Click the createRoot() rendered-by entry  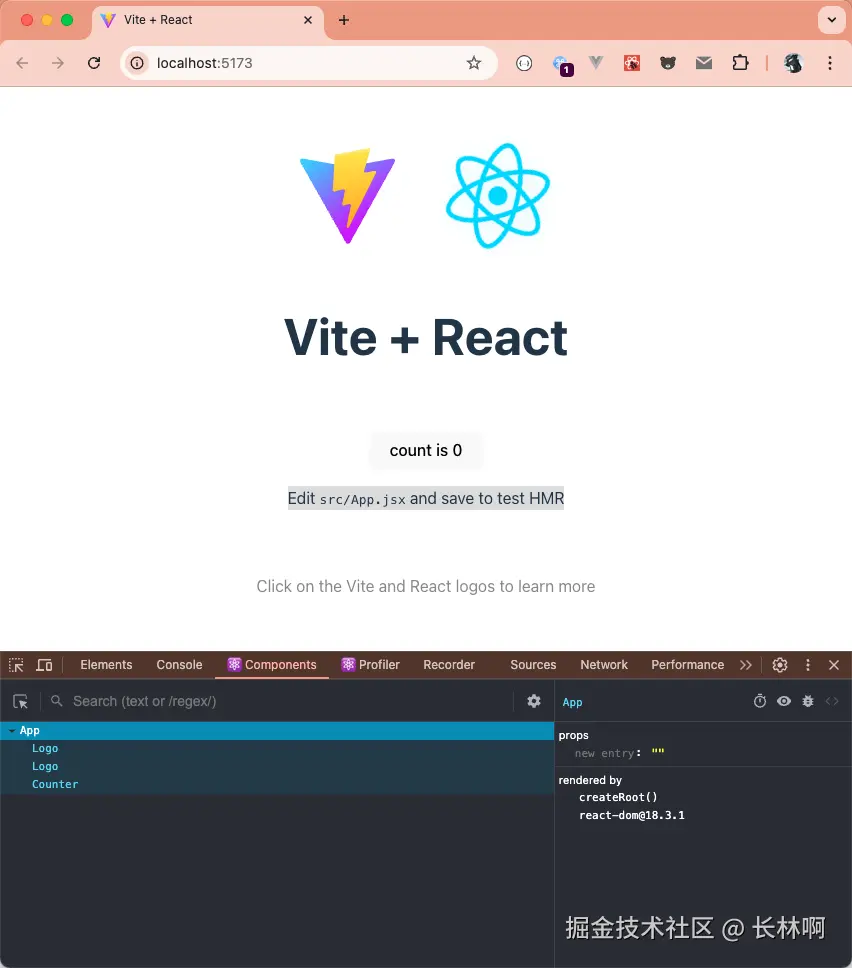pyautogui.click(x=619, y=797)
